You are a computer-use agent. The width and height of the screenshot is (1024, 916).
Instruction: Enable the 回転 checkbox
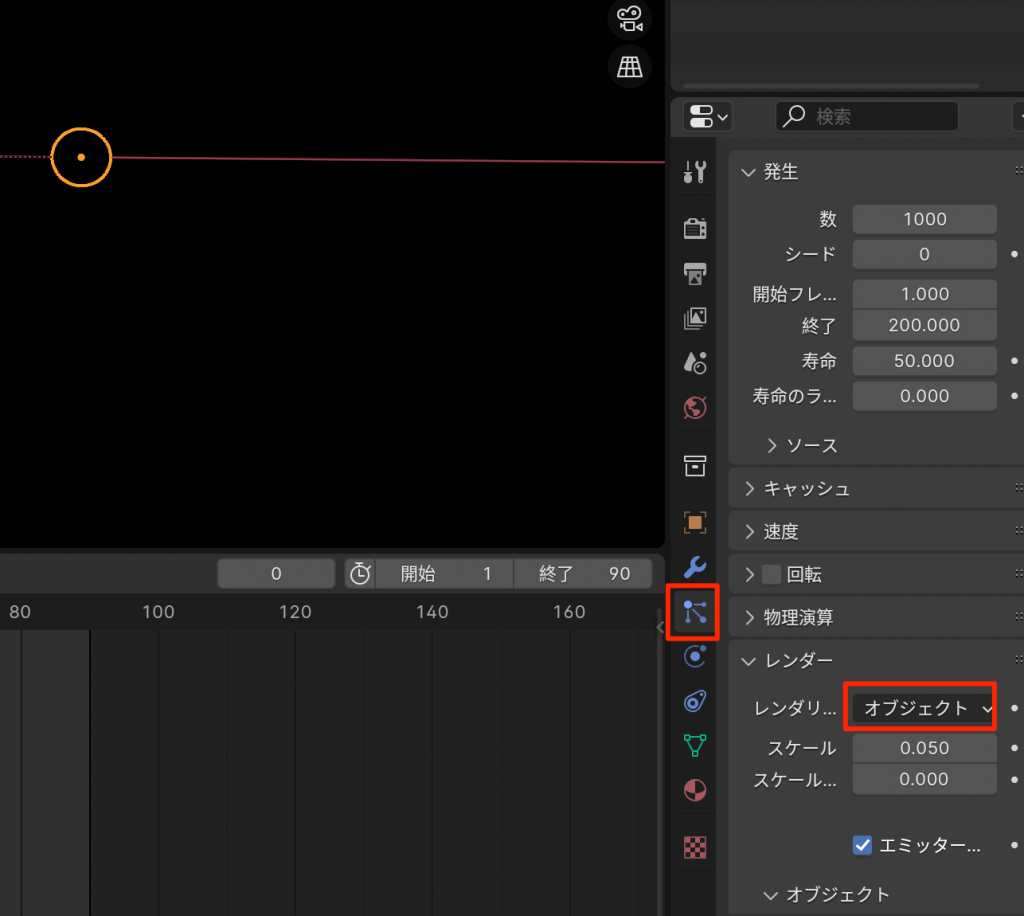pos(771,575)
